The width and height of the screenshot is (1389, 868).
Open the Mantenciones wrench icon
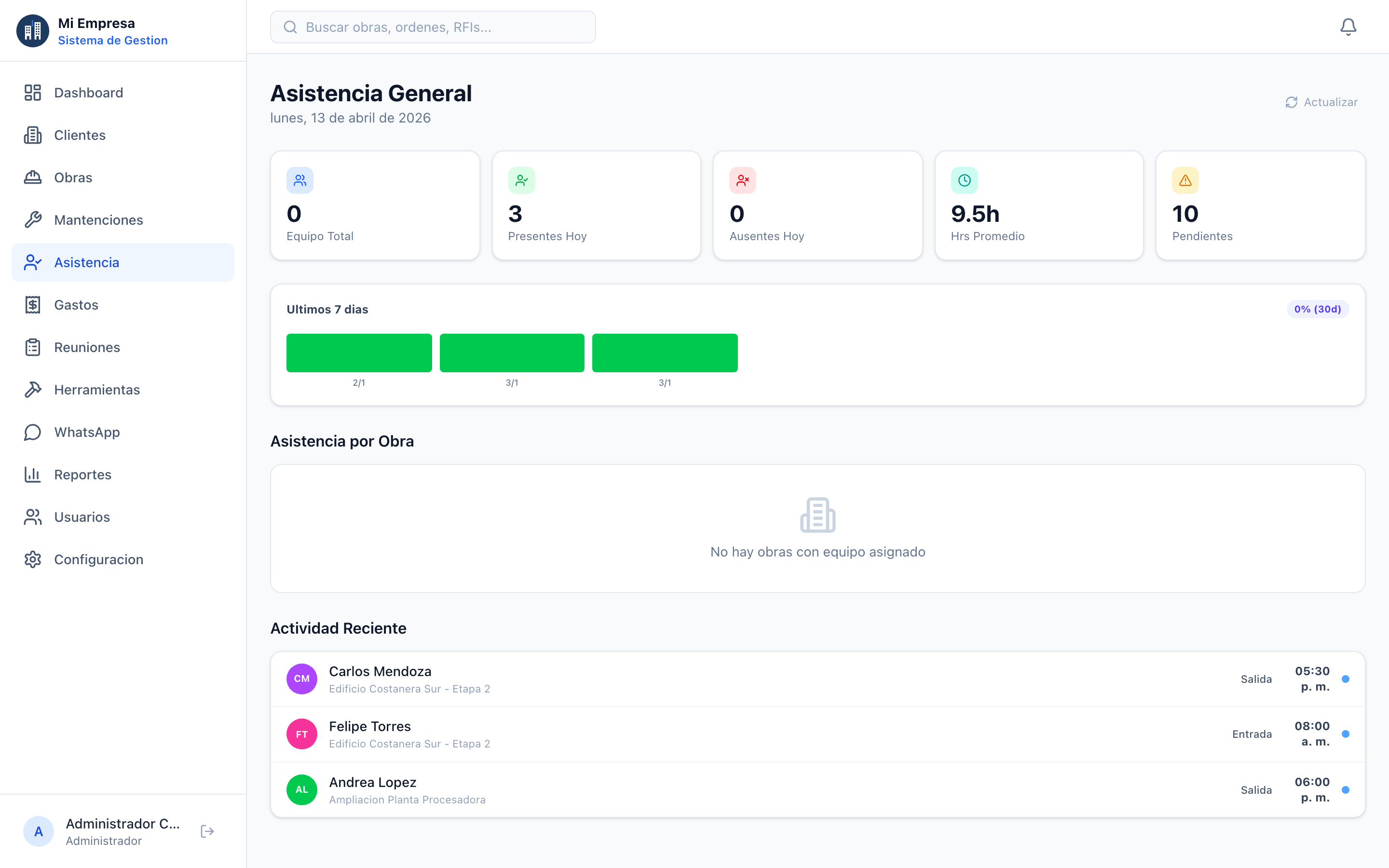[32, 220]
